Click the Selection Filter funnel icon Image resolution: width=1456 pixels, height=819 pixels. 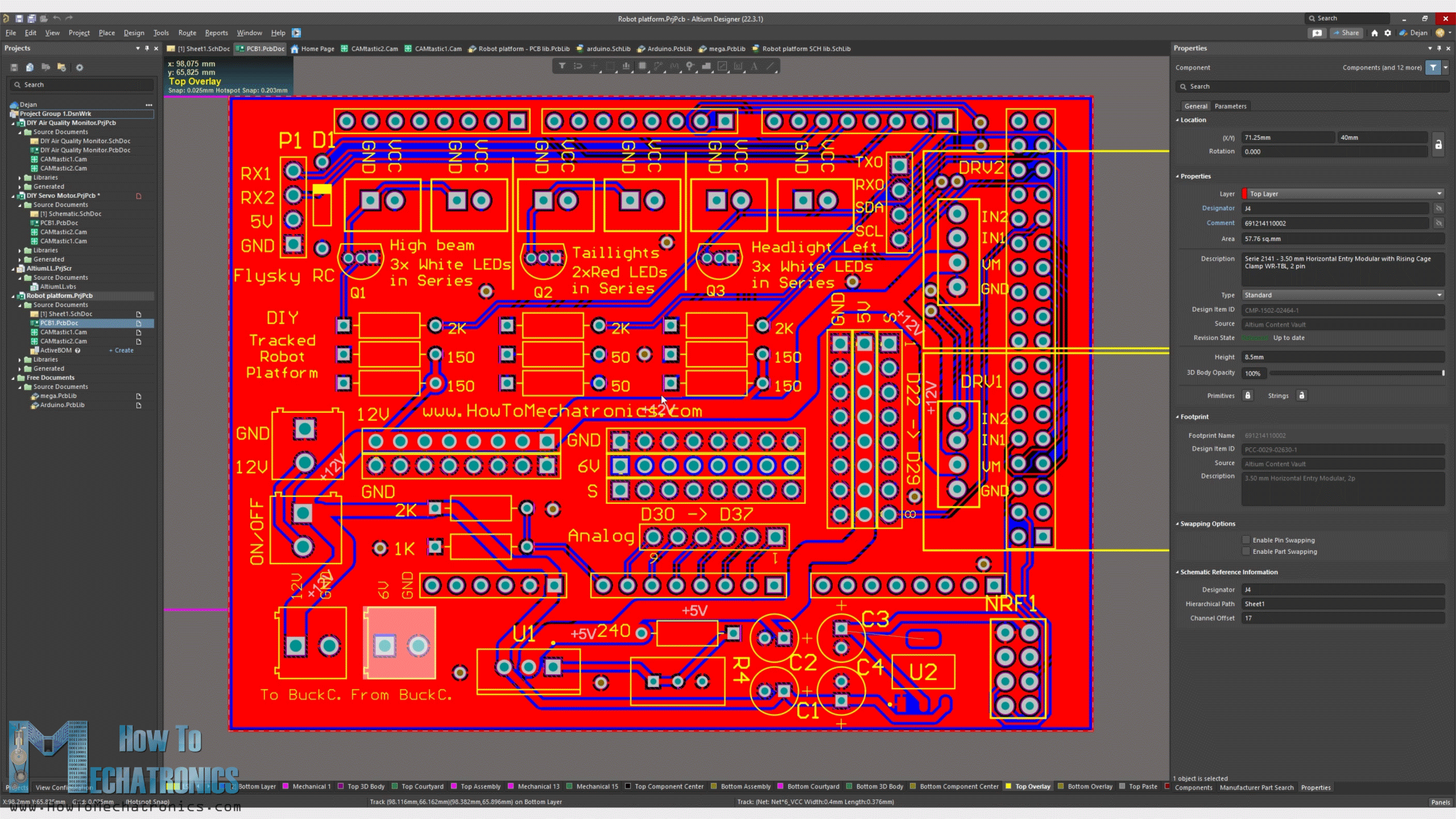(562, 66)
